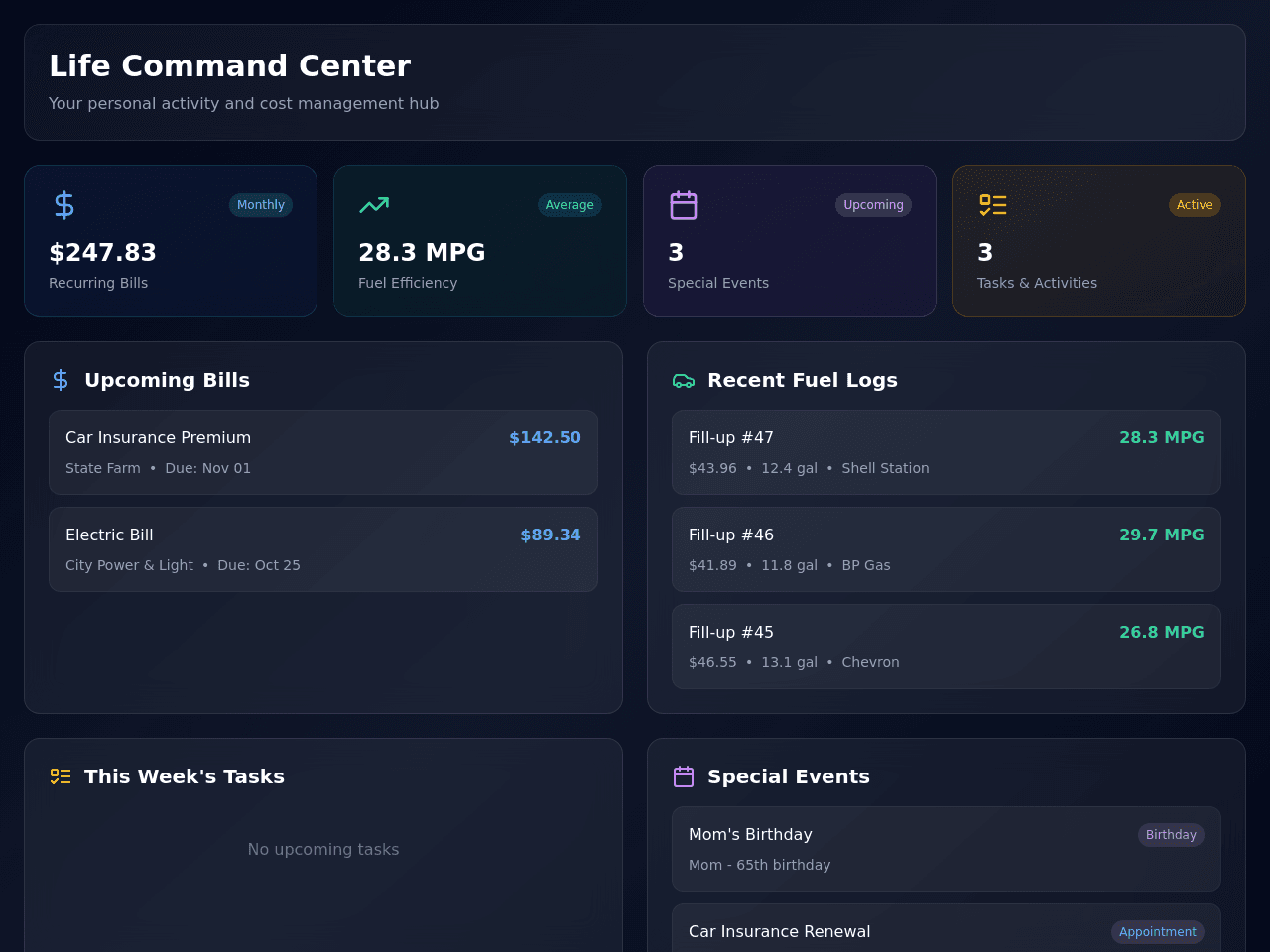1270x952 pixels.
Task: Click the Recent Fuel Logs heading
Action: [803, 380]
